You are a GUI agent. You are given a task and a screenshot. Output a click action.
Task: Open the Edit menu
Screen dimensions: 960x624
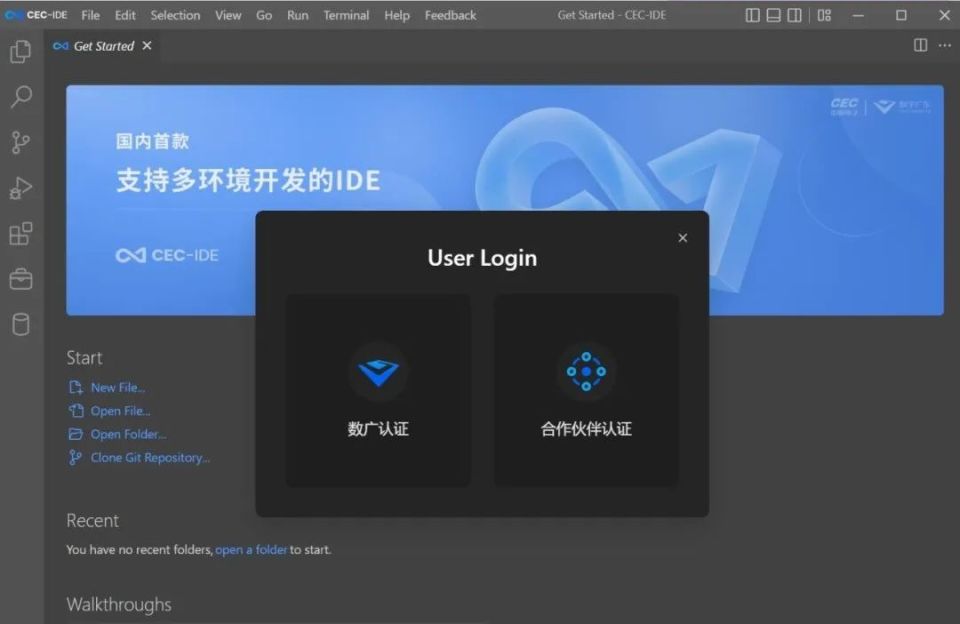125,15
